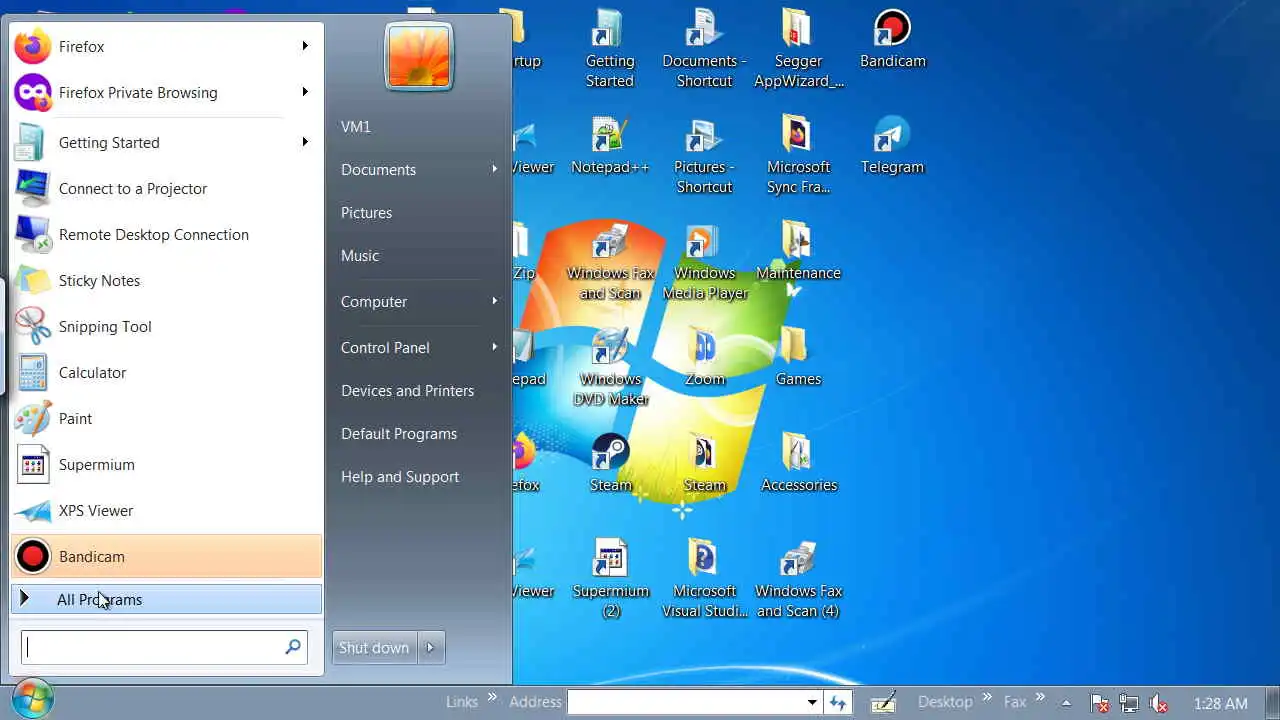Click the Shut down button
The height and width of the screenshot is (720, 1280).
(374, 647)
